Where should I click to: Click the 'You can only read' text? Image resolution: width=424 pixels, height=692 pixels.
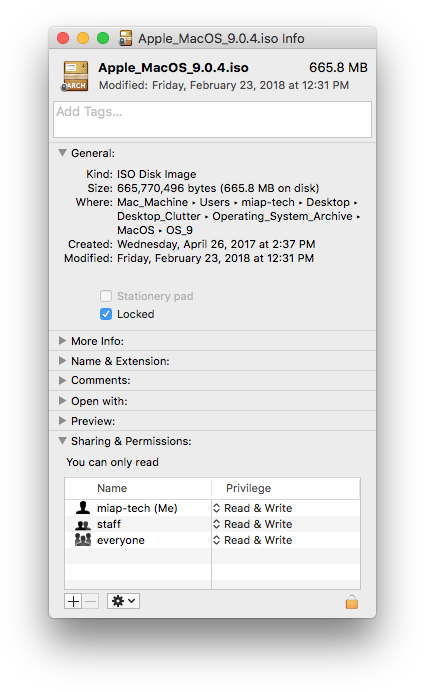[x=113, y=462]
